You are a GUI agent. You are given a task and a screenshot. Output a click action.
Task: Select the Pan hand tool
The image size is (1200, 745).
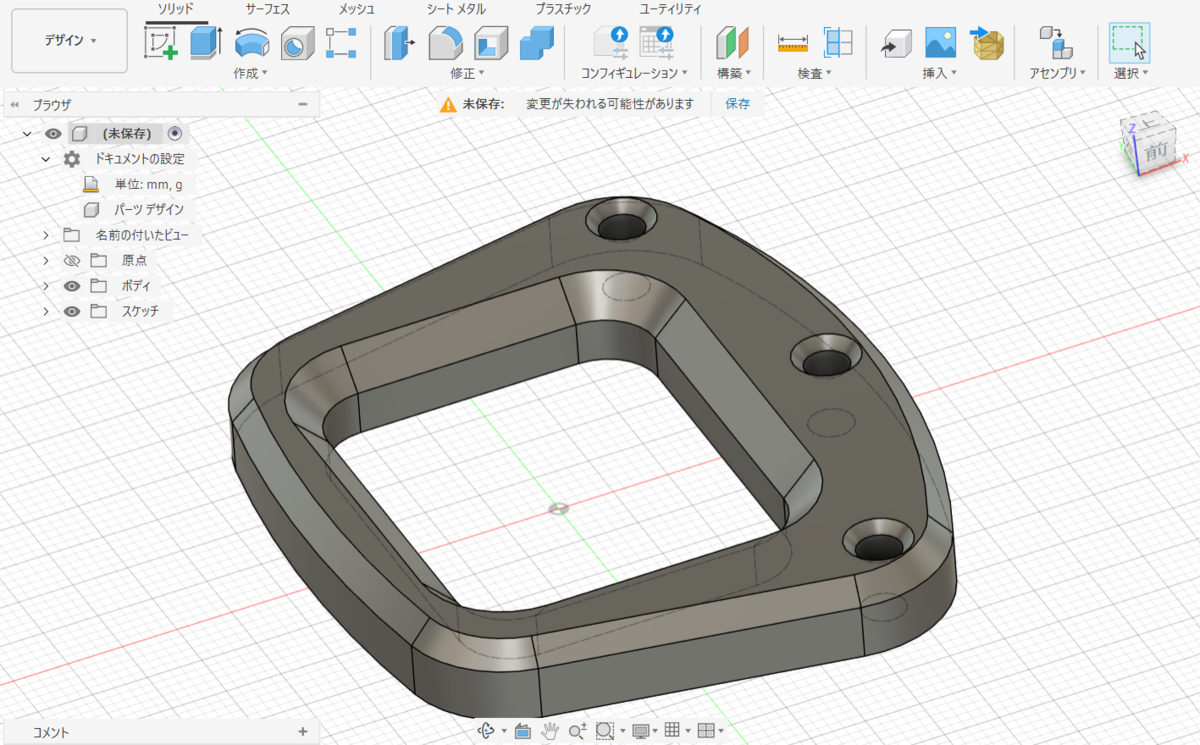550,731
